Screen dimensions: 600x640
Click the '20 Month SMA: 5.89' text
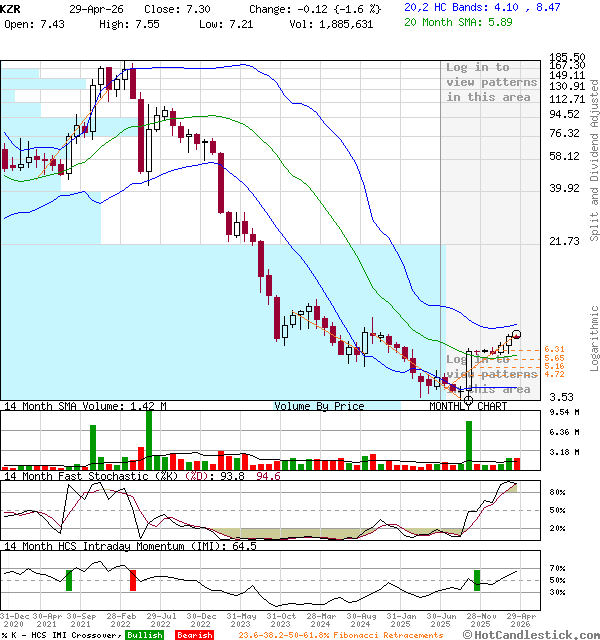[x=457, y=21]
